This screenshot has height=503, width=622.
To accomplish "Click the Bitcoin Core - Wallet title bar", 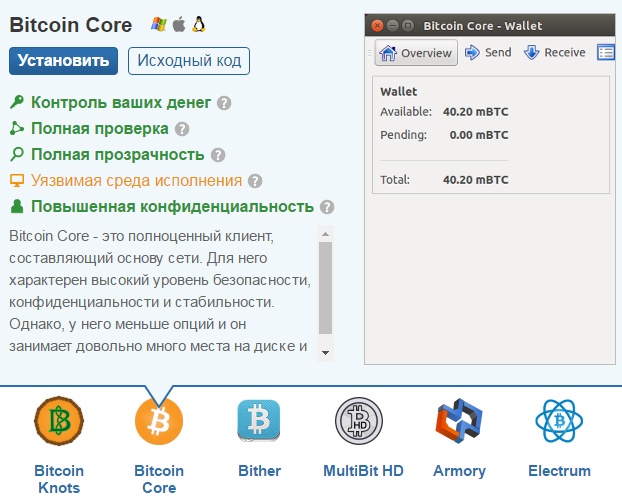I will [x=490, y=26].
